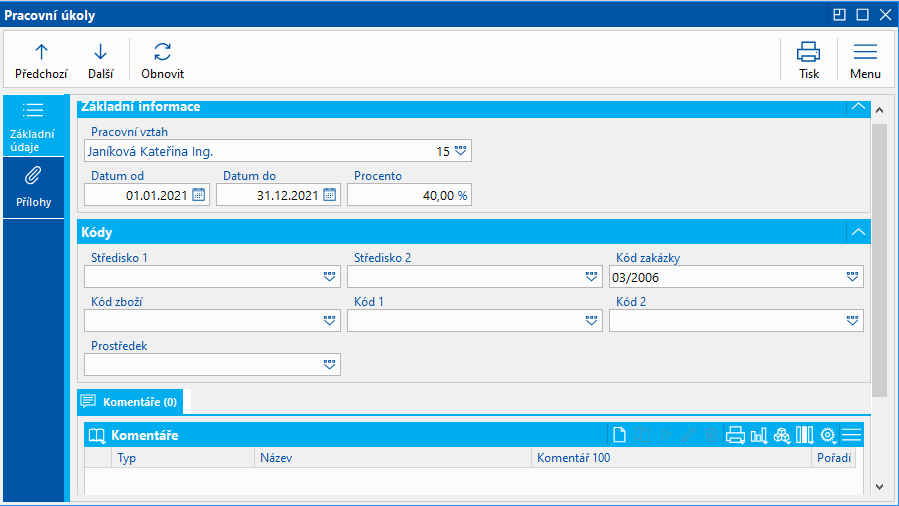Click the form's vertical scrollbar up arrow
899x506 pixels.
pyautogui.click(x=880, y=110)
